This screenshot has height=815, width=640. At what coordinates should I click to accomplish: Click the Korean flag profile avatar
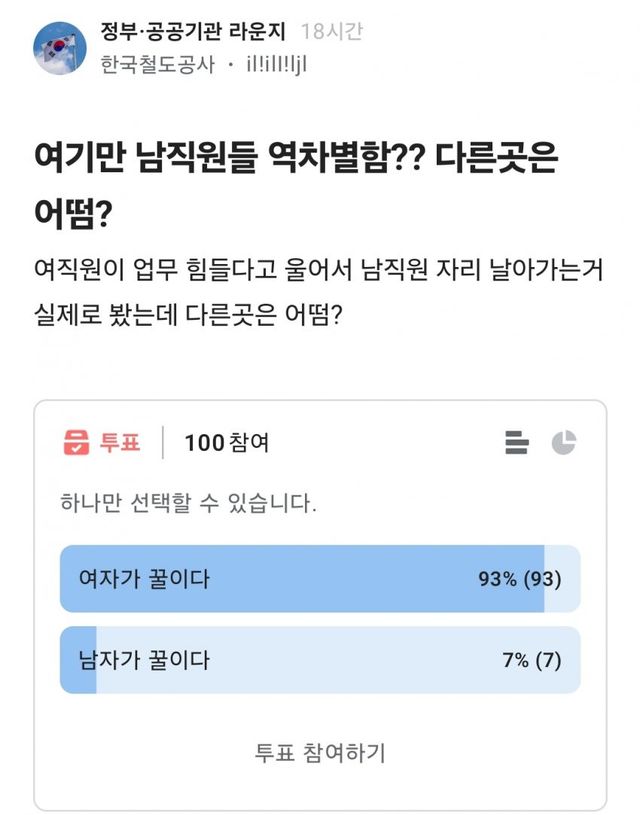coord(59,48)
